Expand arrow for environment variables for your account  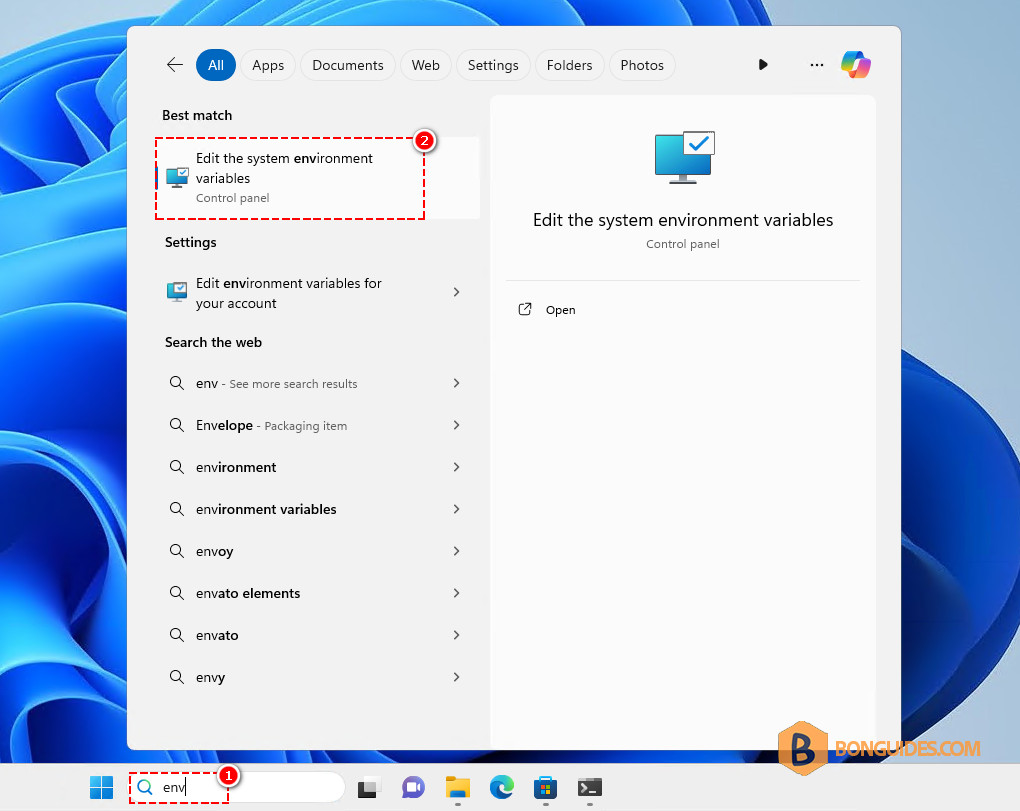(x=457, y=292)
